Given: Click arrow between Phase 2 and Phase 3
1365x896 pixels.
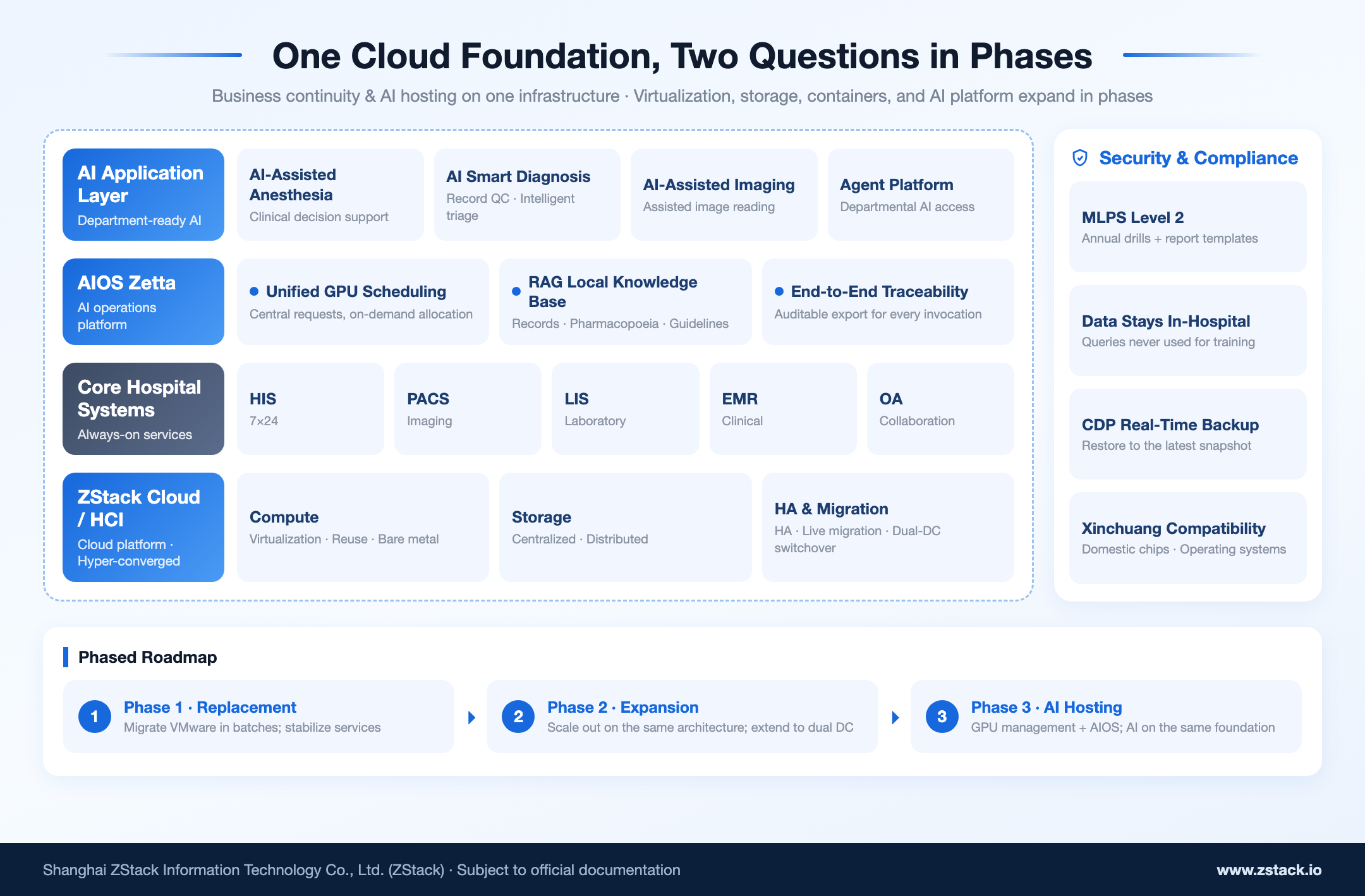Looking at the screenshot, I should 895,717.
